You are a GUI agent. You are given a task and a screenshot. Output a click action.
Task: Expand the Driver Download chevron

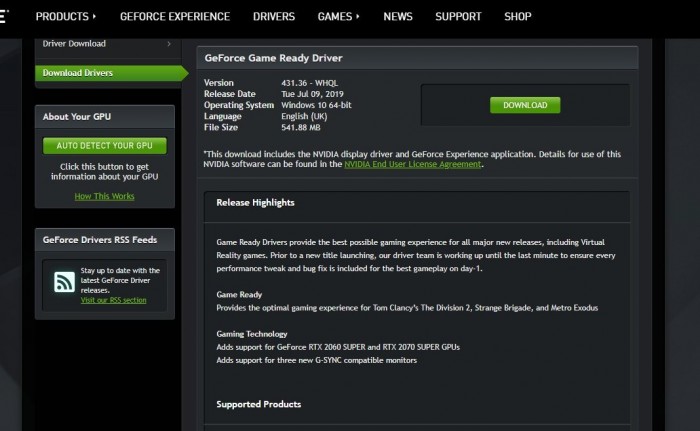[x=169, y=44]
